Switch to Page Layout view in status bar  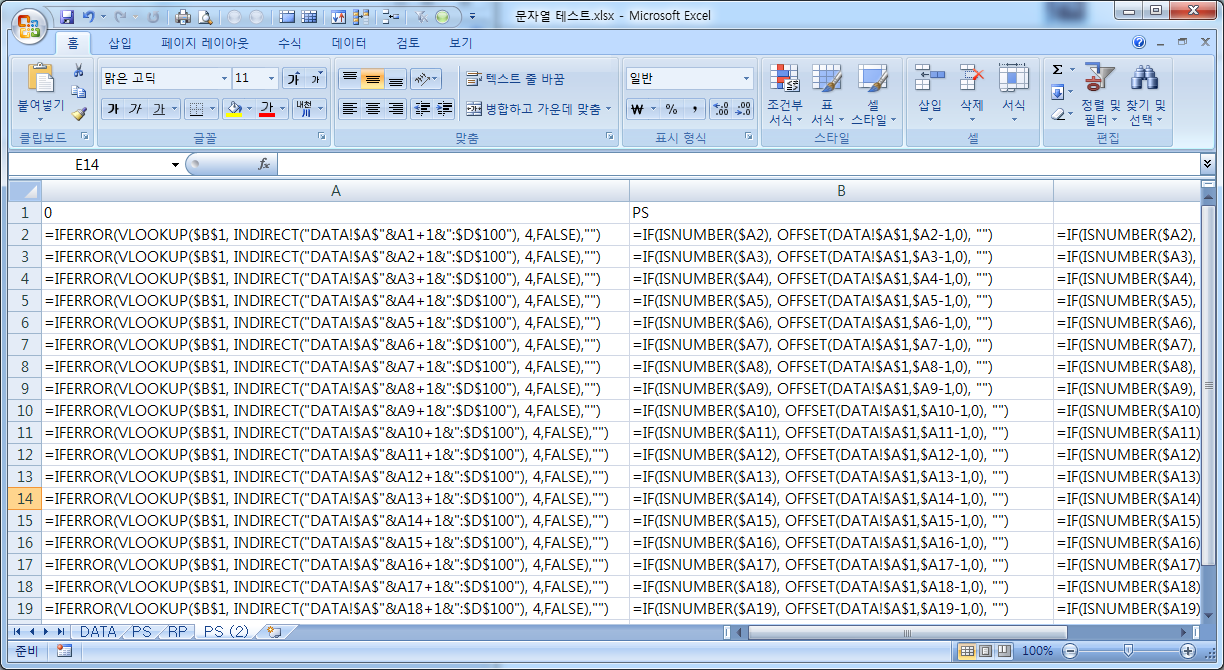coord(986,651)
